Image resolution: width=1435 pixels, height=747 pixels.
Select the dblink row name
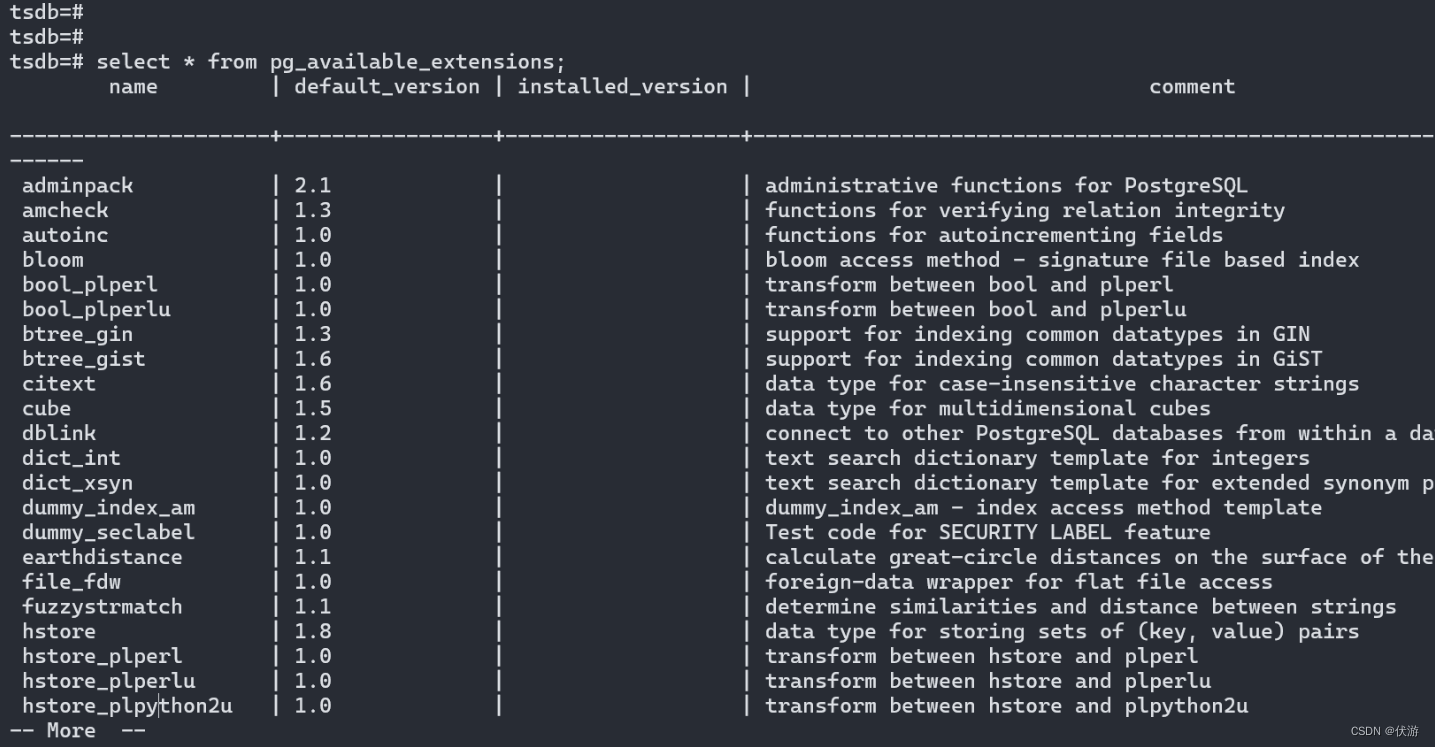[59, 433]
